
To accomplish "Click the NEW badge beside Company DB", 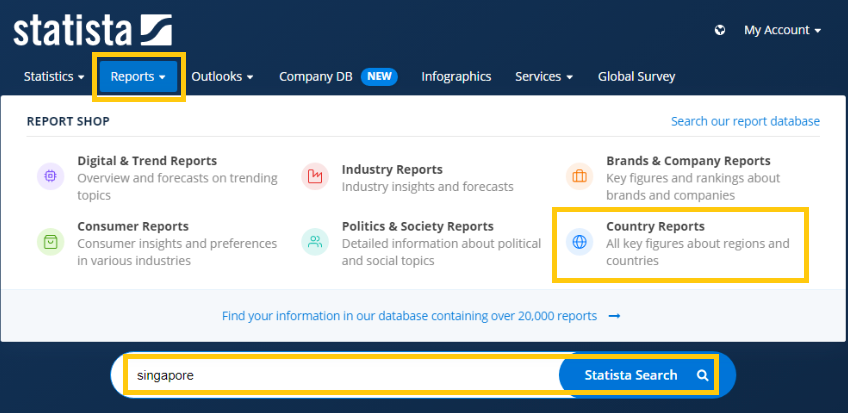I will pos(379,77).
